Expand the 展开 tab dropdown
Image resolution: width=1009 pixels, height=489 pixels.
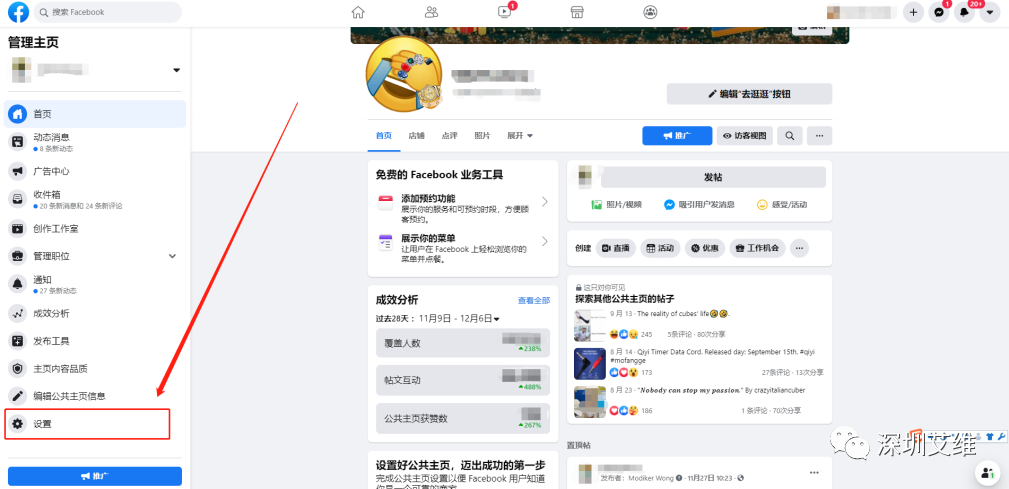520,136
